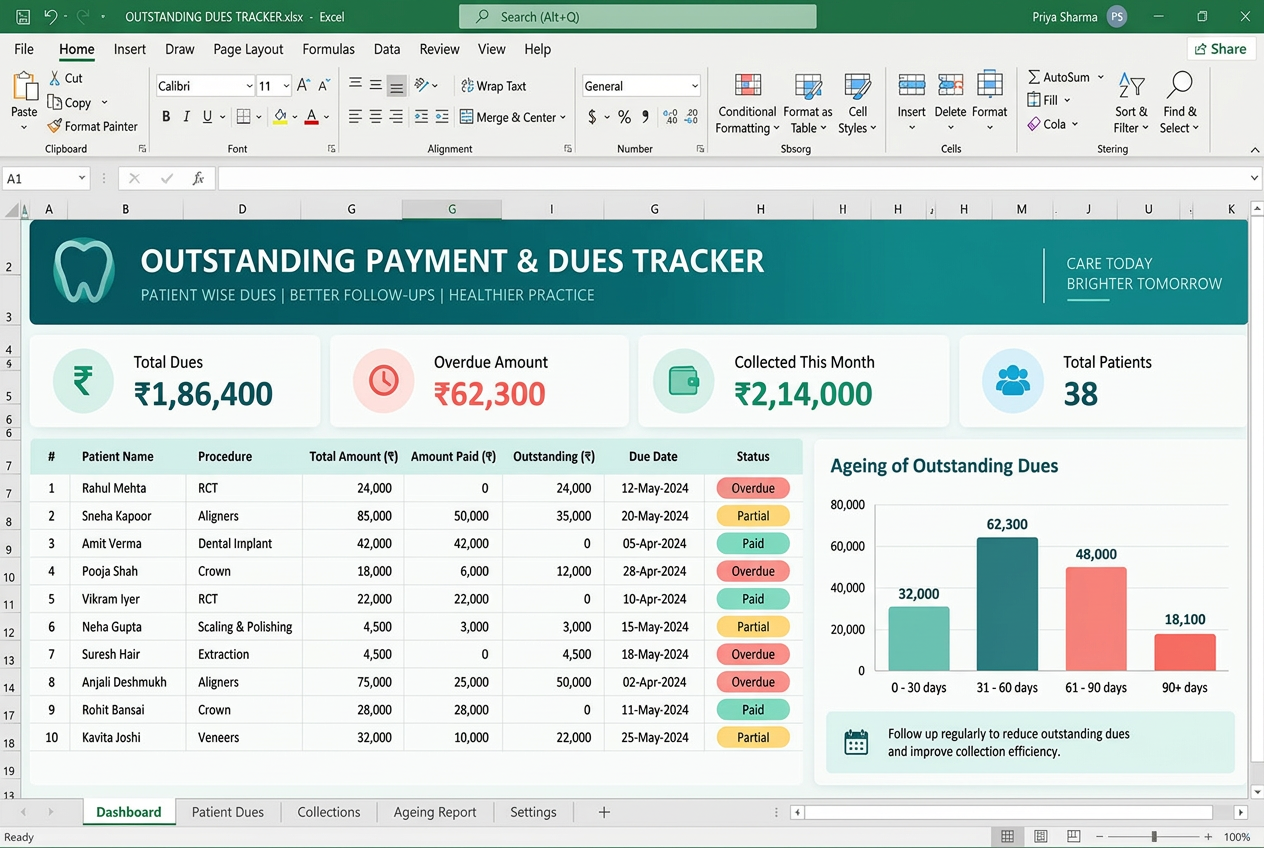The width and height of the screenshot is (1264, 848).
Task: Cut the selection with the scissors icon
Action: click(x=54, y=78)
